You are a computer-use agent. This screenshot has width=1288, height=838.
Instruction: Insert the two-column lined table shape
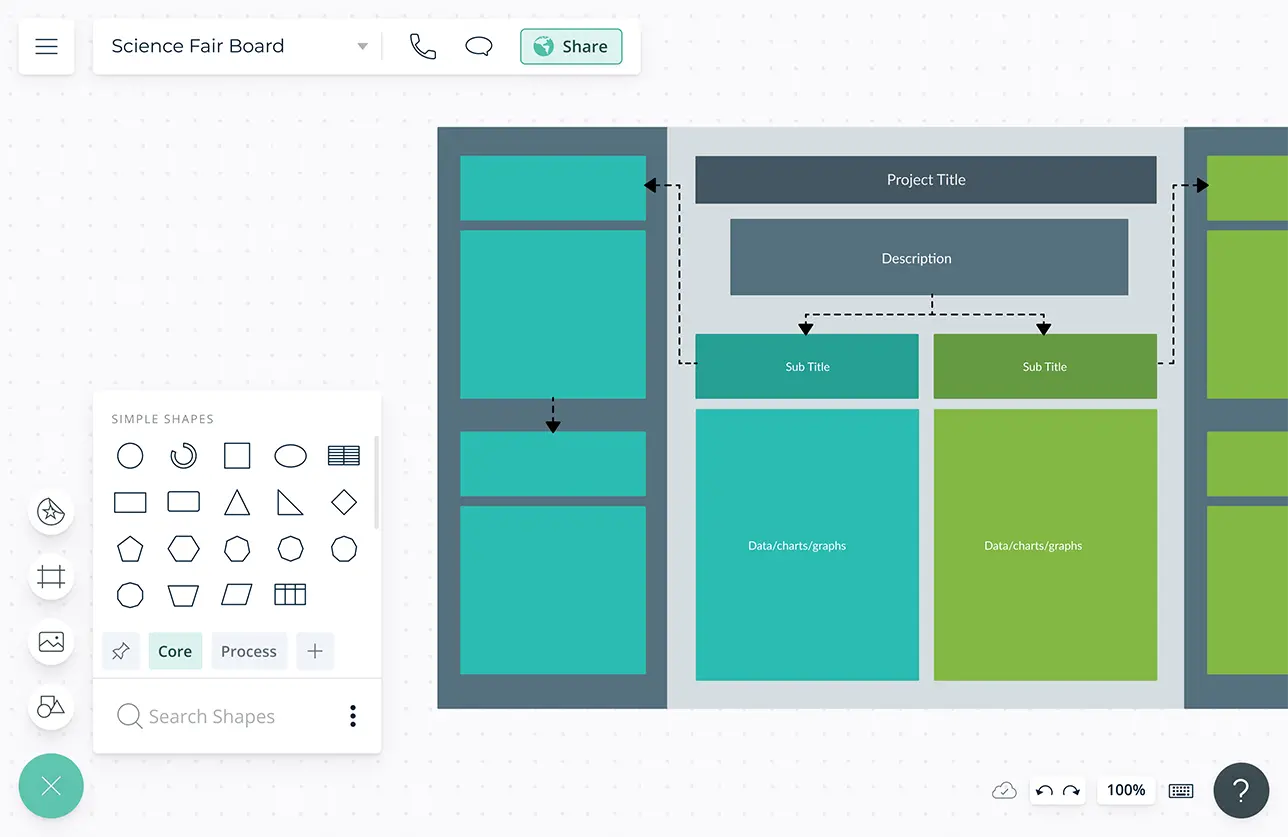(x=344, y=456)
